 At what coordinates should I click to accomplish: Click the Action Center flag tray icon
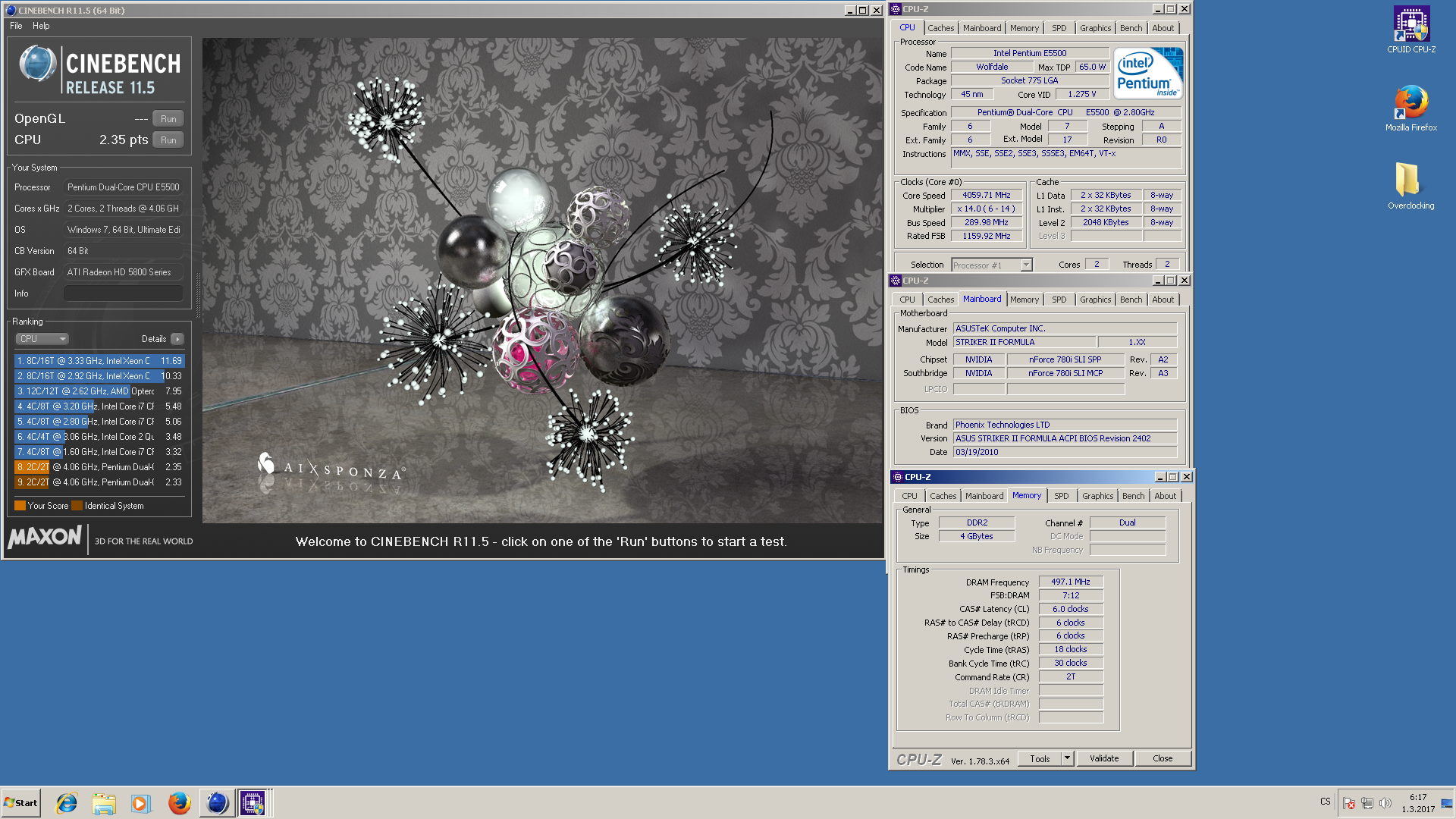(x=1349, y=803)
